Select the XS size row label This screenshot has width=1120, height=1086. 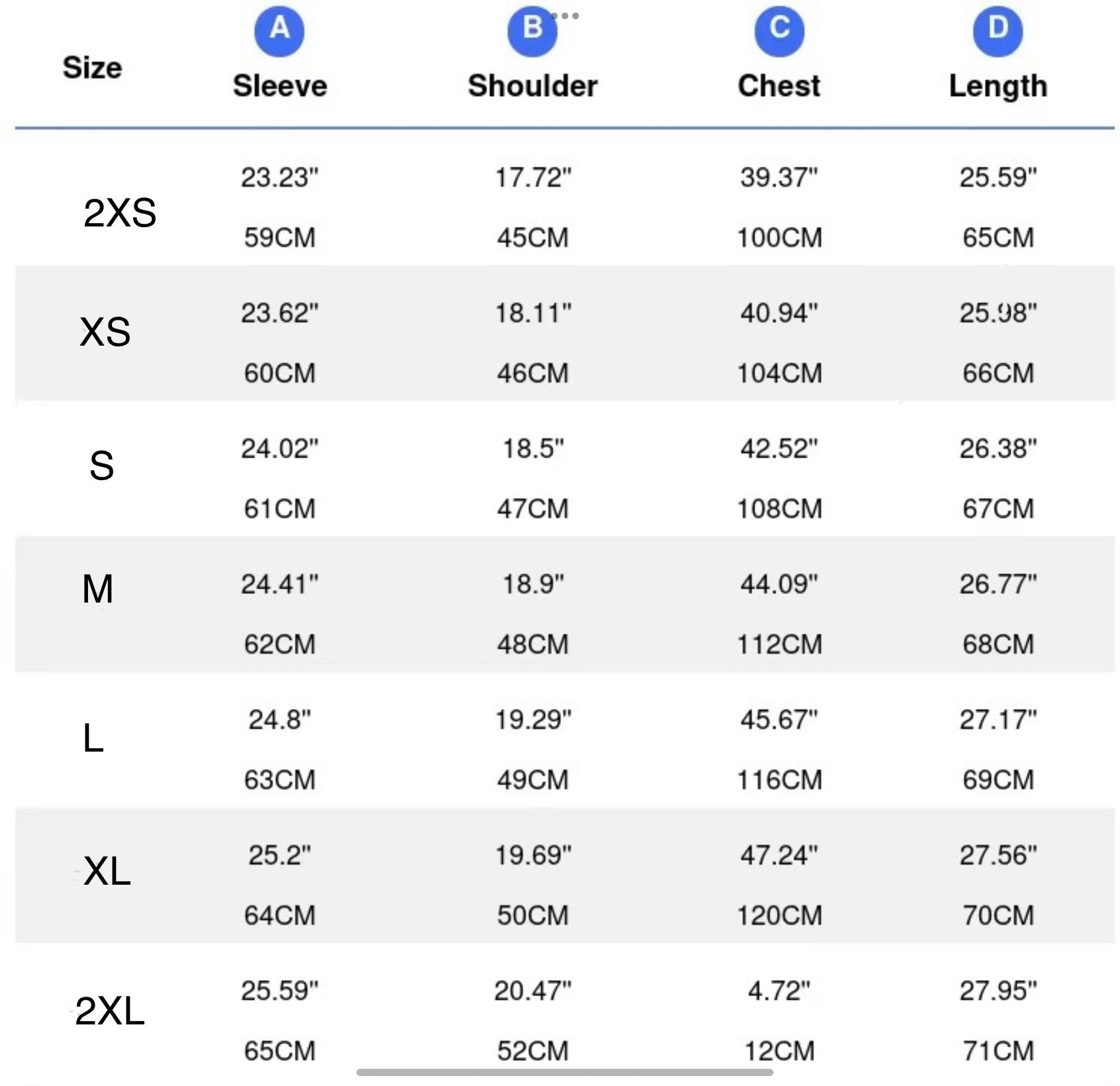(x=105, y=332)
